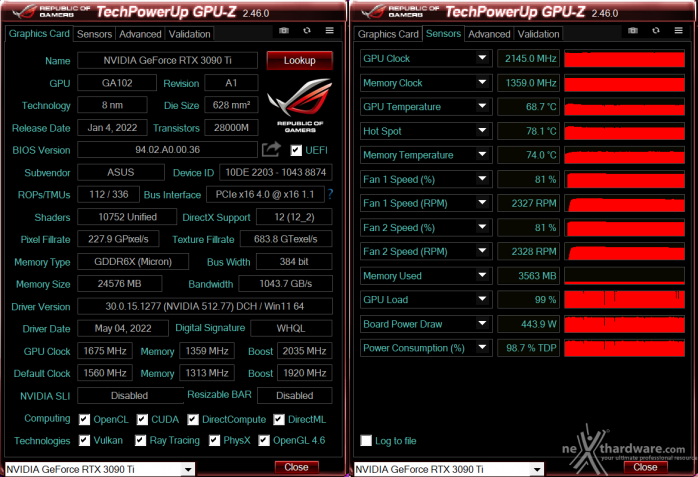Click the screenshot camera icon in Sensors window

[633, 30]
